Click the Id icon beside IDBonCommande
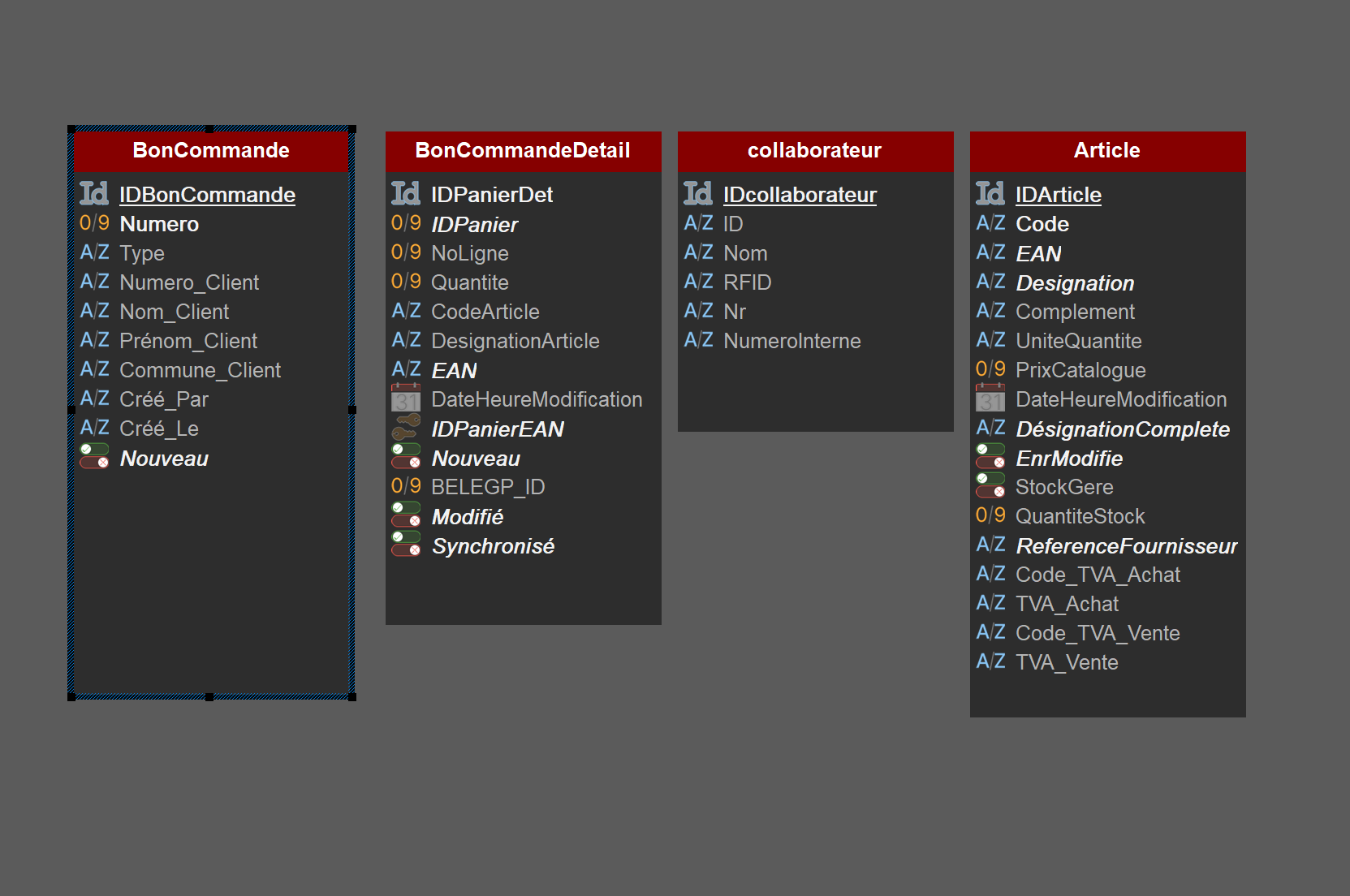The height and width of the screenshot is (896, 1350). tap(94, 193)
